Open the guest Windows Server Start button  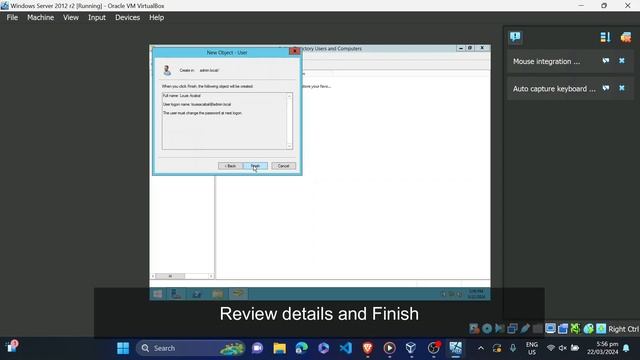pyautogui.click(x=158, y=294)
